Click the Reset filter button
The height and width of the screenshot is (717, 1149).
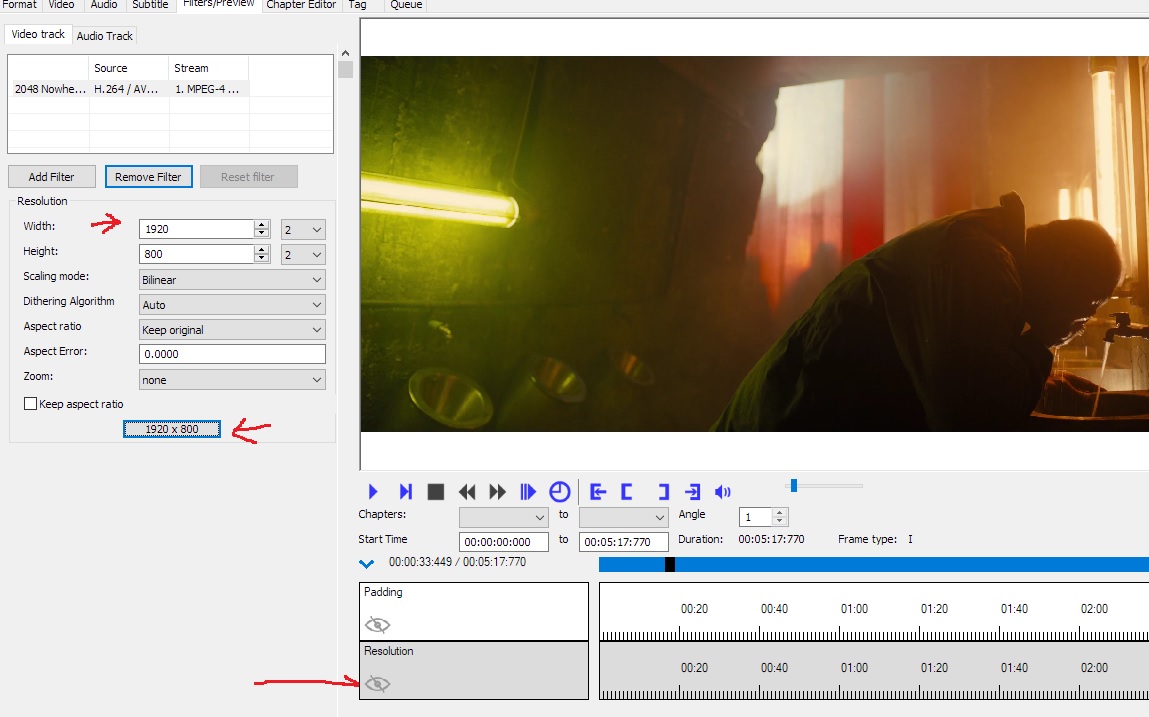(248, 177)
